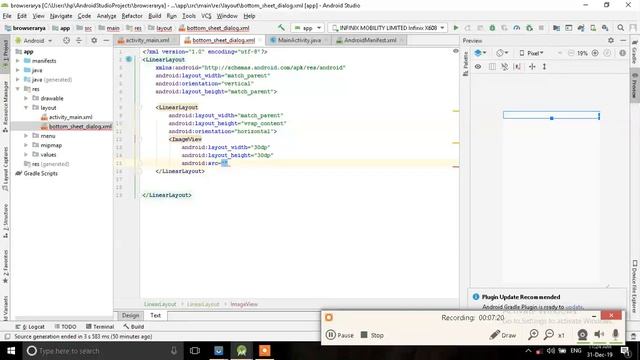Screen dimensions: 640x360
Task: Open the Build menu
Action: 154,16
